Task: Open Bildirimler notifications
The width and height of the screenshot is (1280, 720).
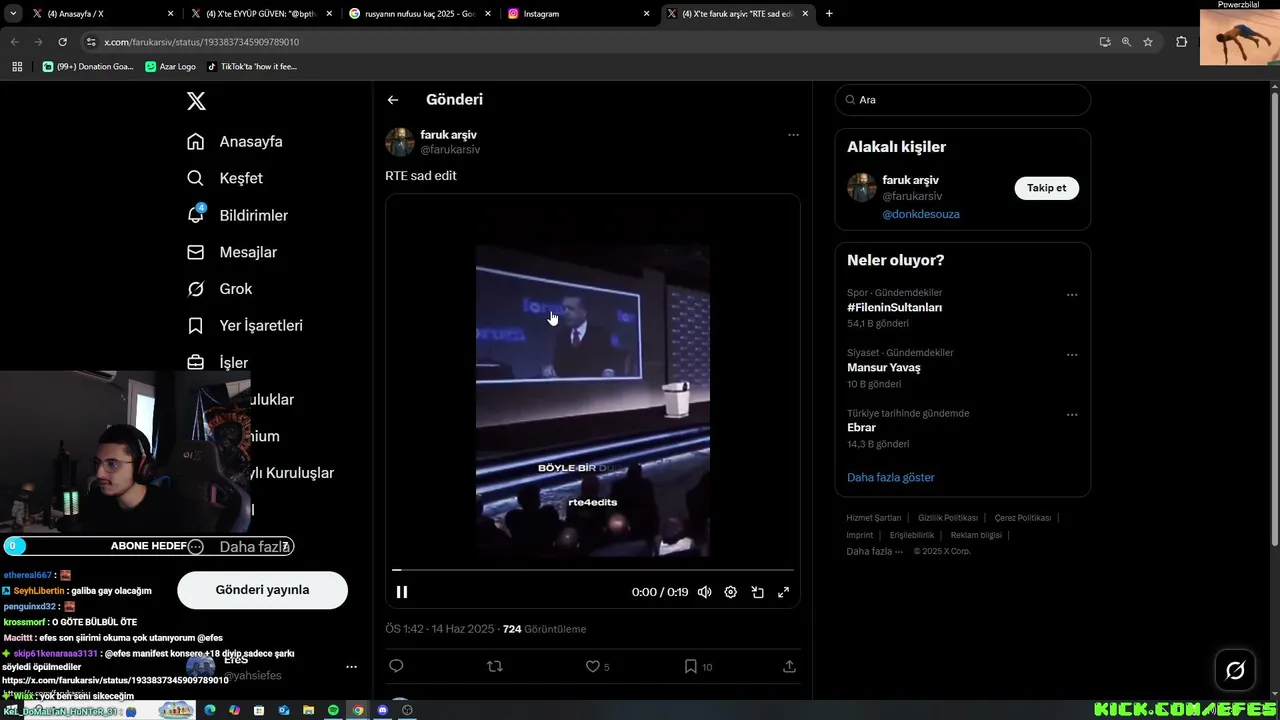Action: click(x=237, y=215)
